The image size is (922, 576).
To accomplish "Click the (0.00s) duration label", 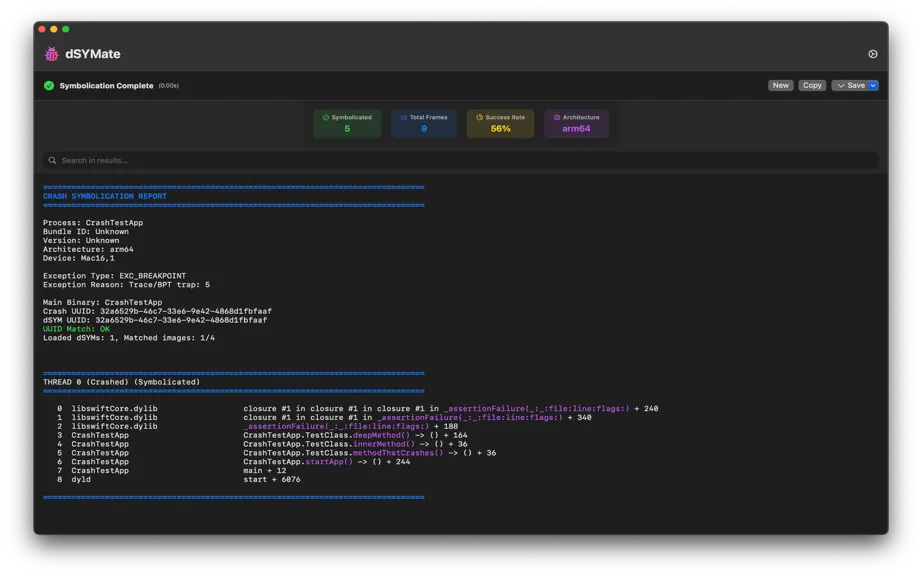I will tap(169, 86).
